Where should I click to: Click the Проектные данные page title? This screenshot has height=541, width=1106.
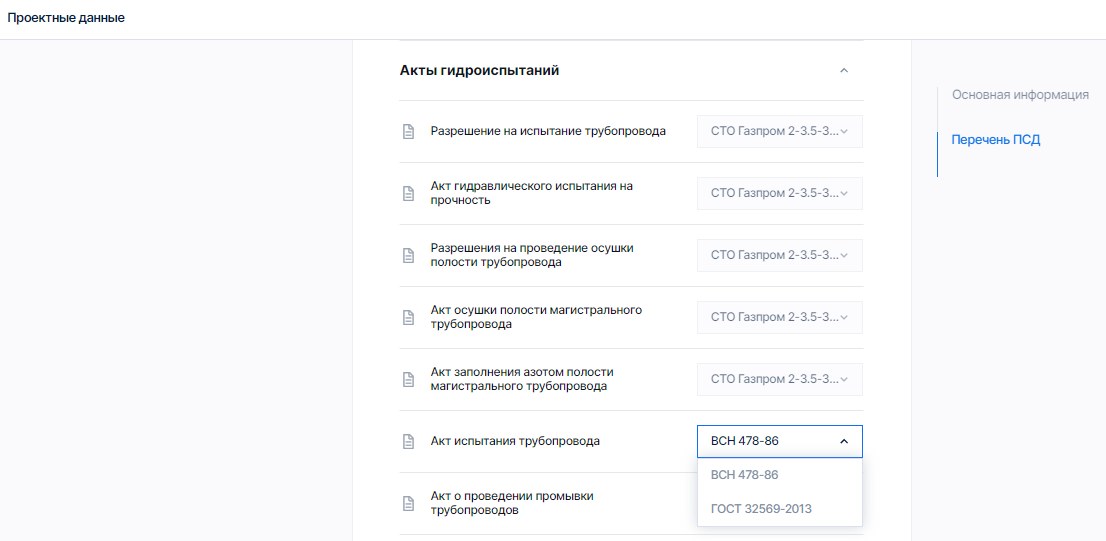66,18
